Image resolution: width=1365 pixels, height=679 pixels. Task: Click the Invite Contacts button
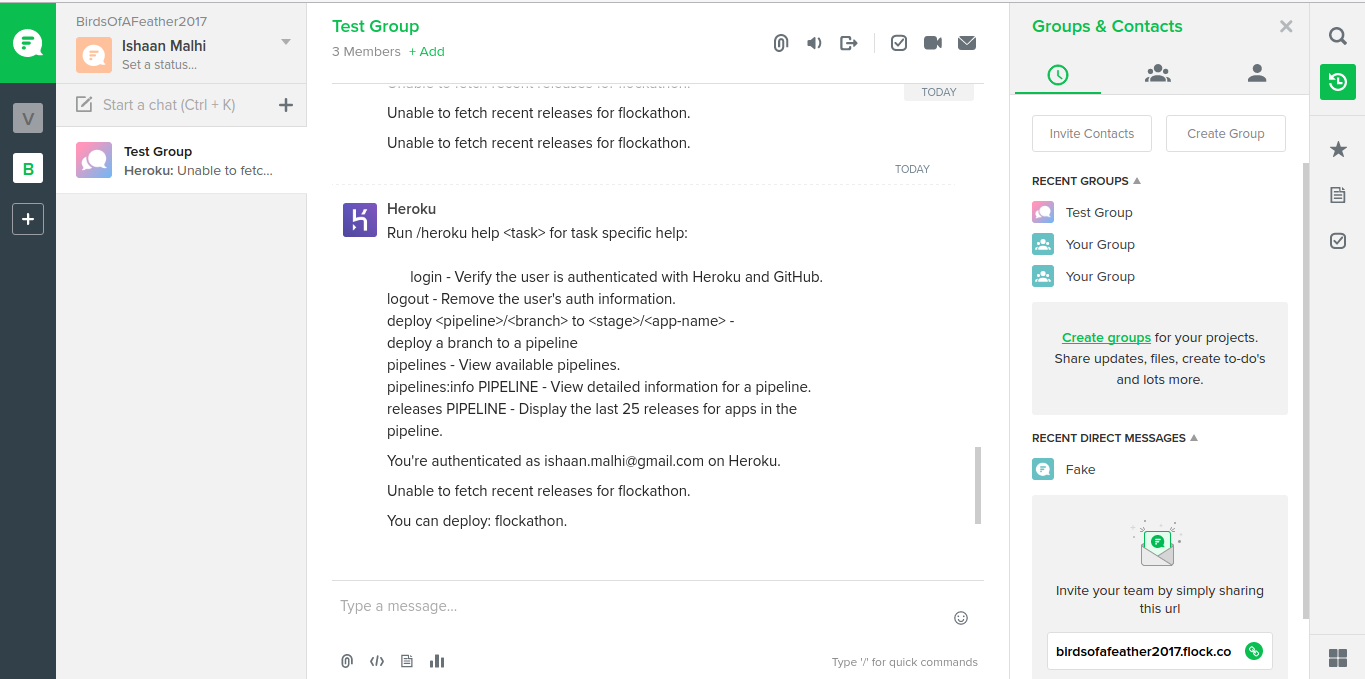pos(1091,133)
